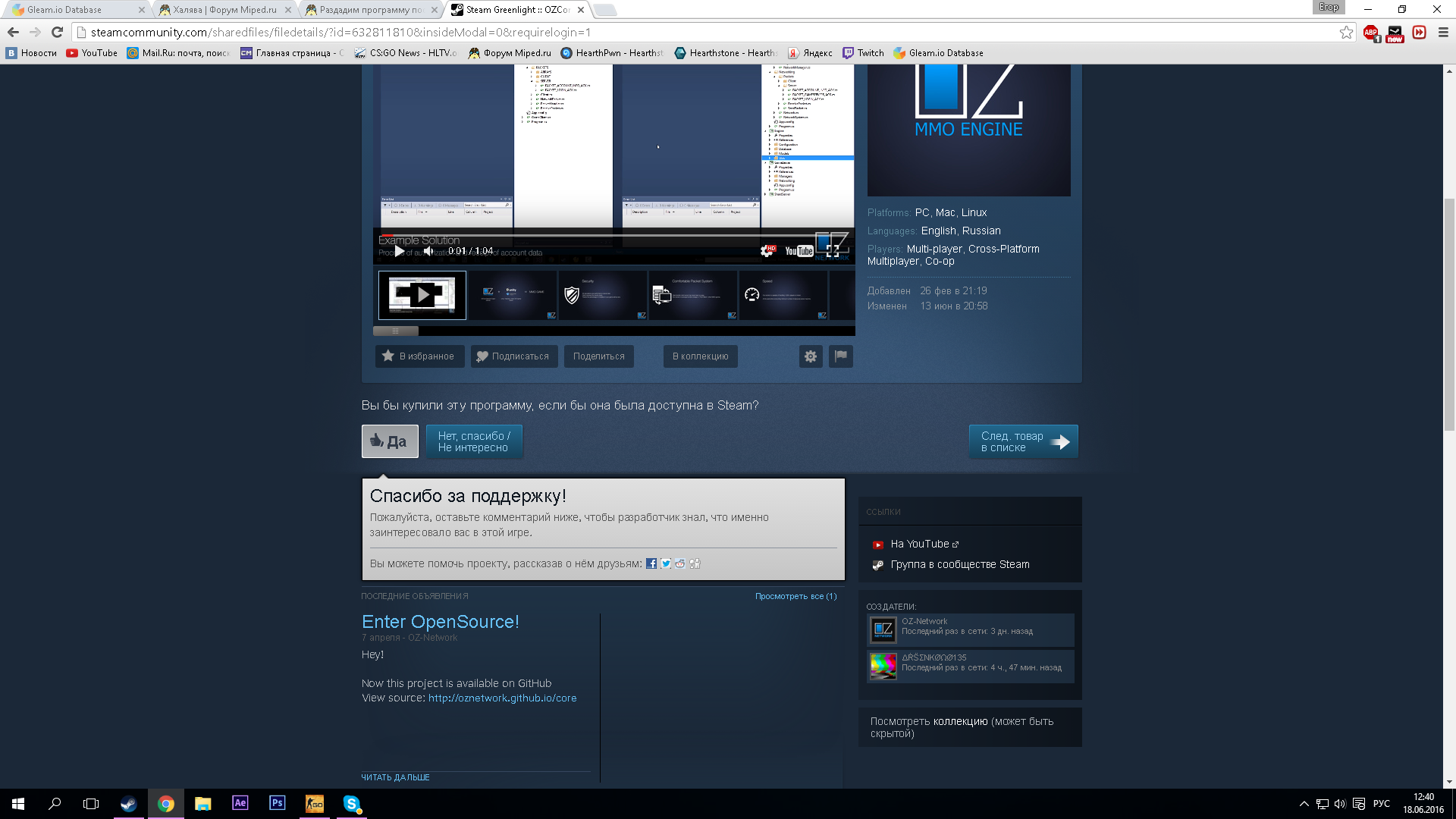Open the video on YouTube logo

tap(799, 251)
